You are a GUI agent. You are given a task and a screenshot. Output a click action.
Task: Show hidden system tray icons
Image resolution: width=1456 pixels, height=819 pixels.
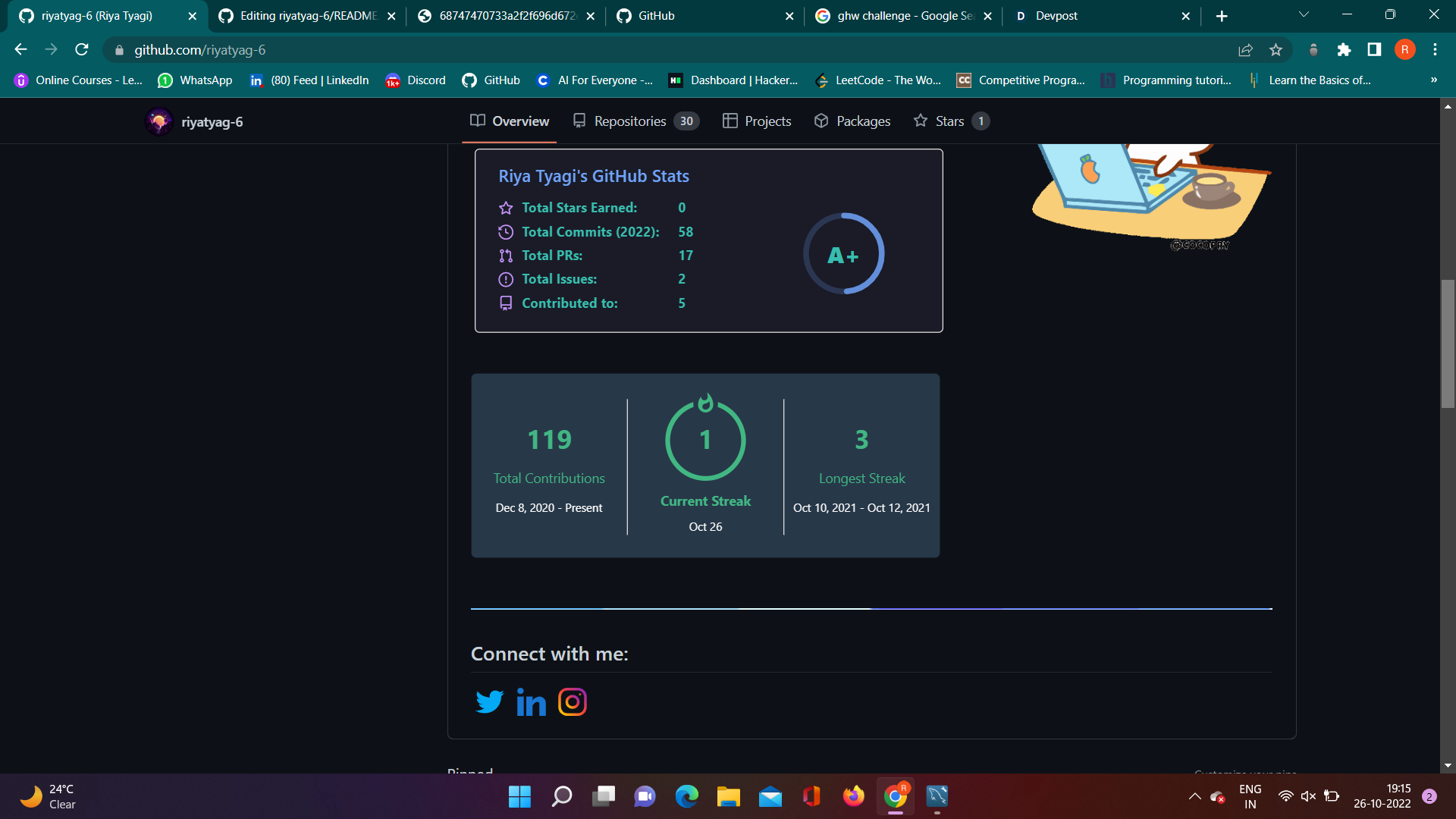tap(1194, 796)
